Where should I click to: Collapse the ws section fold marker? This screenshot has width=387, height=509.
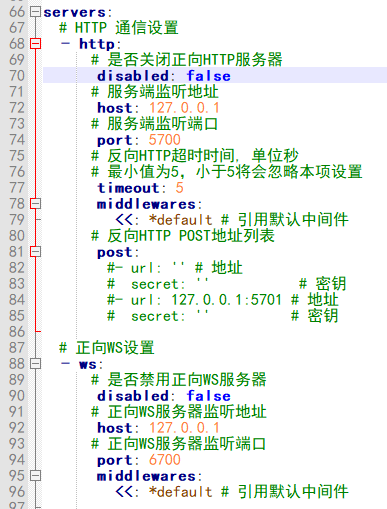pos(35,364)
